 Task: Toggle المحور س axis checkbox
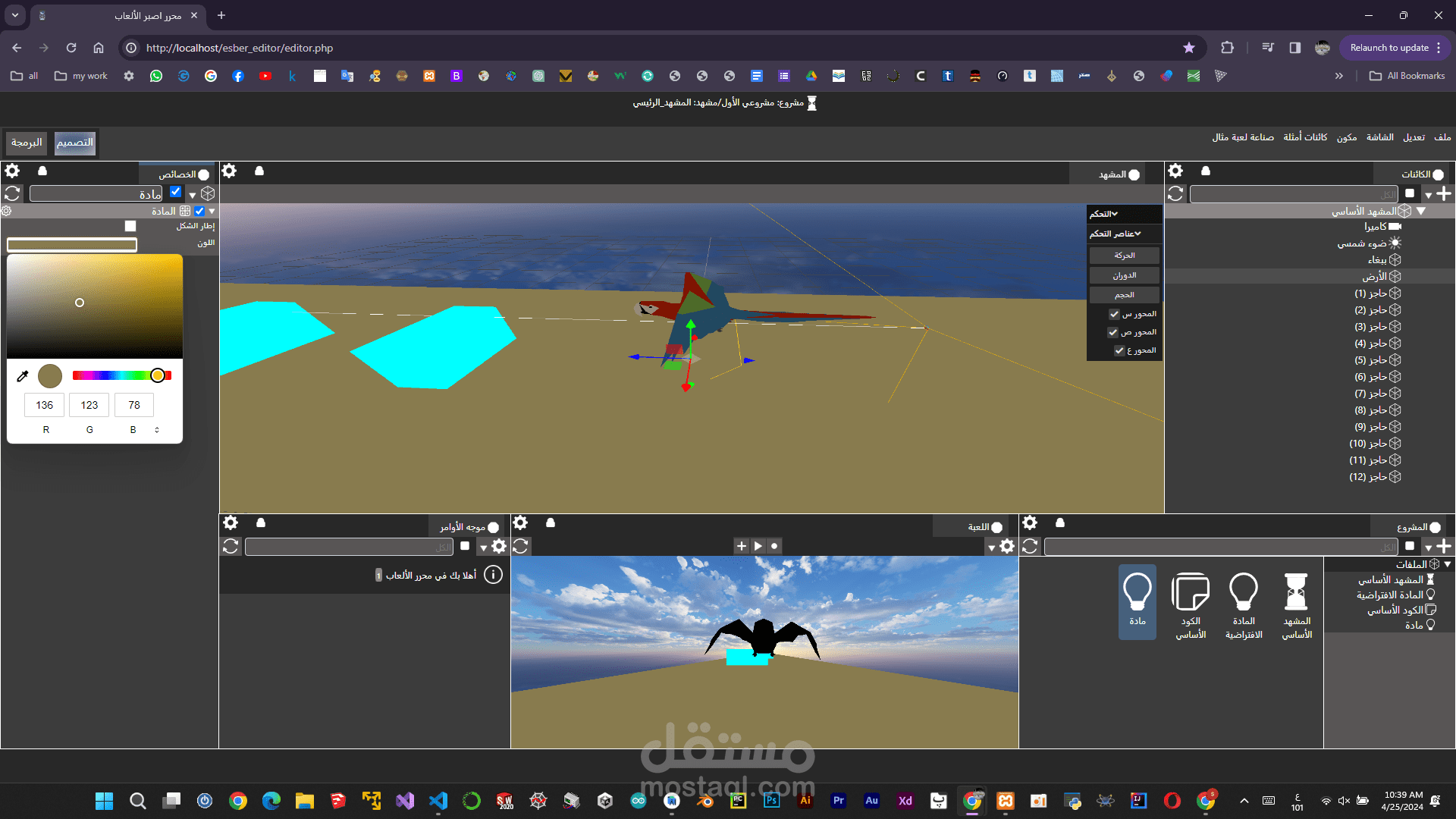1114,314
